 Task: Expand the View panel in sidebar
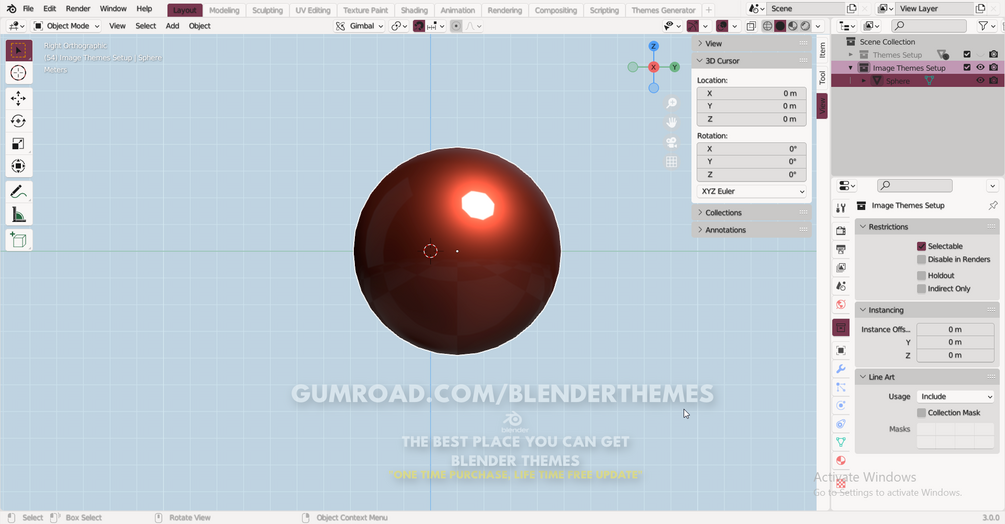point(751,44)
